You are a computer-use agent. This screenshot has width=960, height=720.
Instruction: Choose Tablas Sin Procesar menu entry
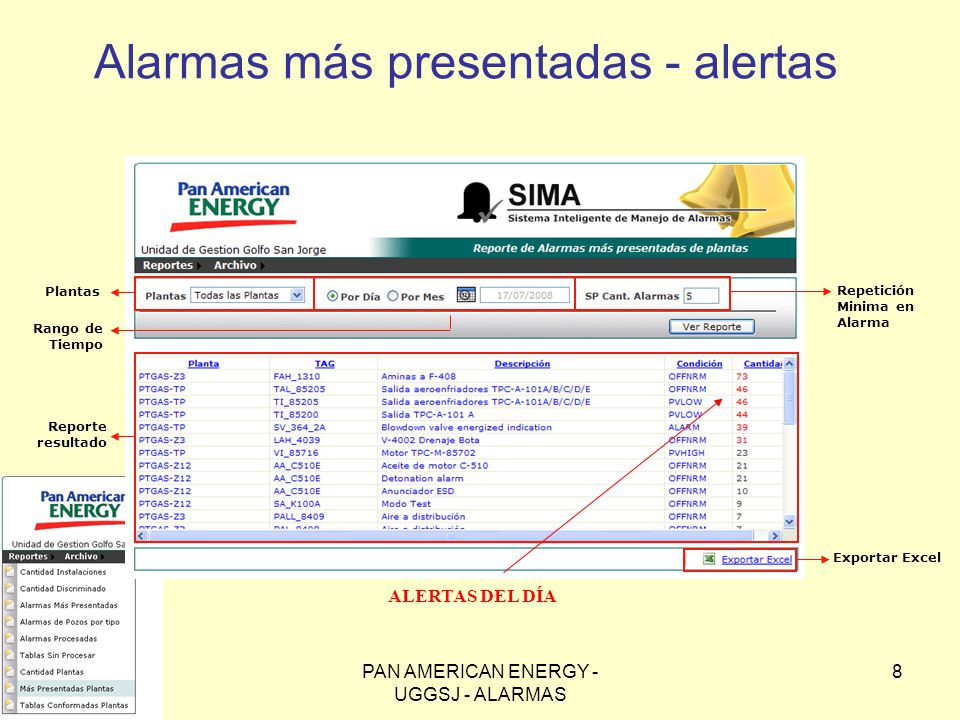coord(58,655)
